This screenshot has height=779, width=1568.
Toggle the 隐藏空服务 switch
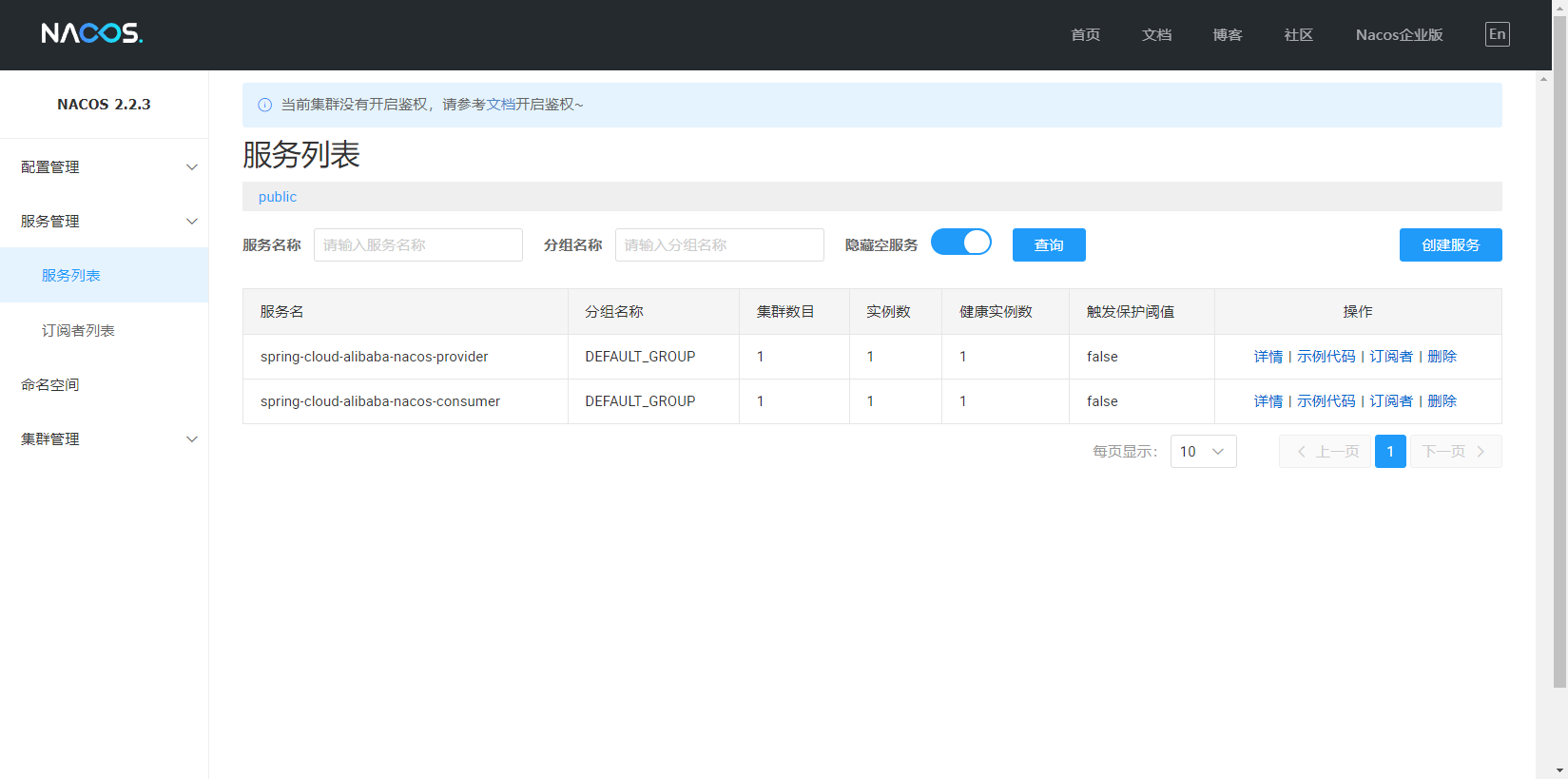point(960,243)
